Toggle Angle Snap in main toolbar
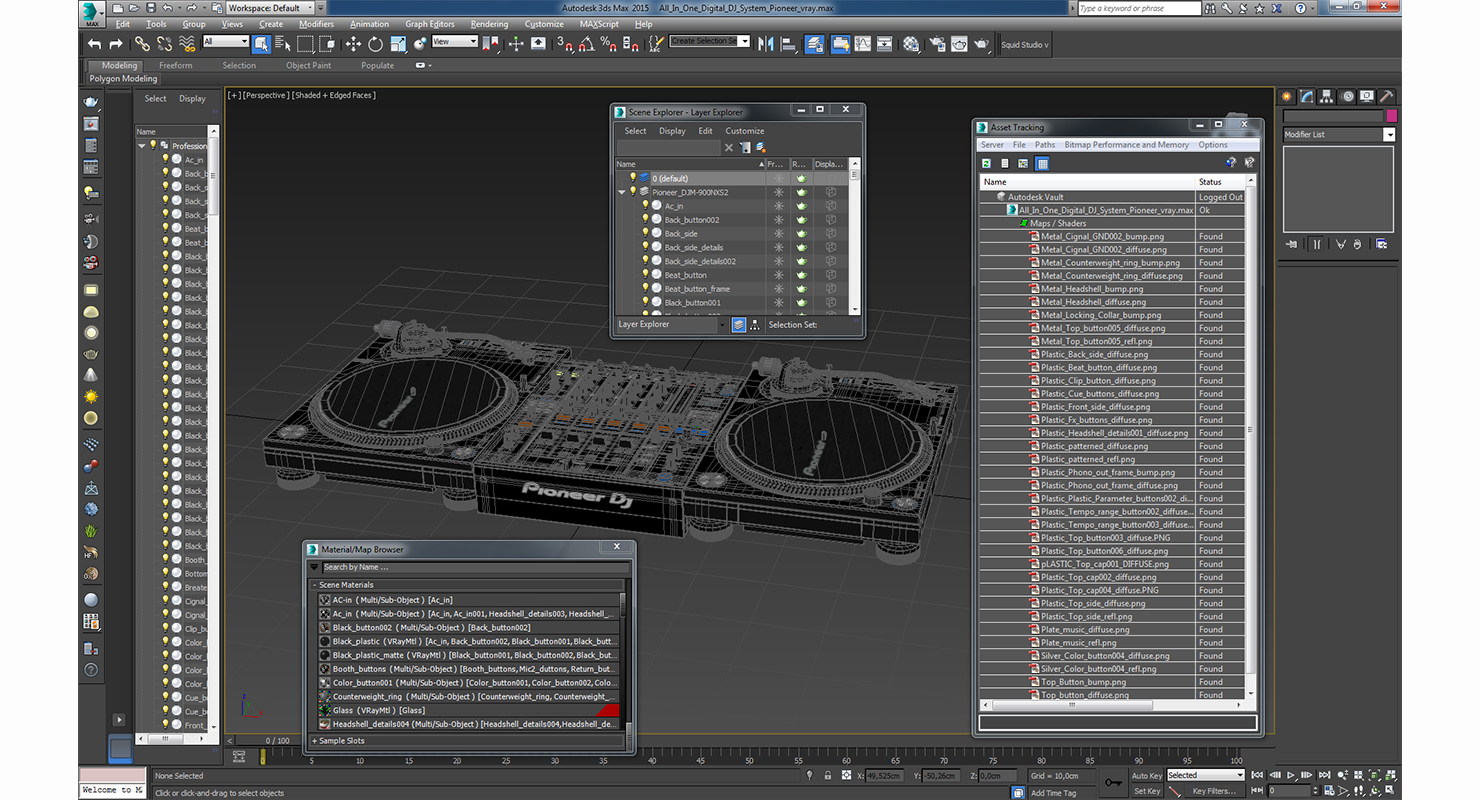 pos(587,44)
